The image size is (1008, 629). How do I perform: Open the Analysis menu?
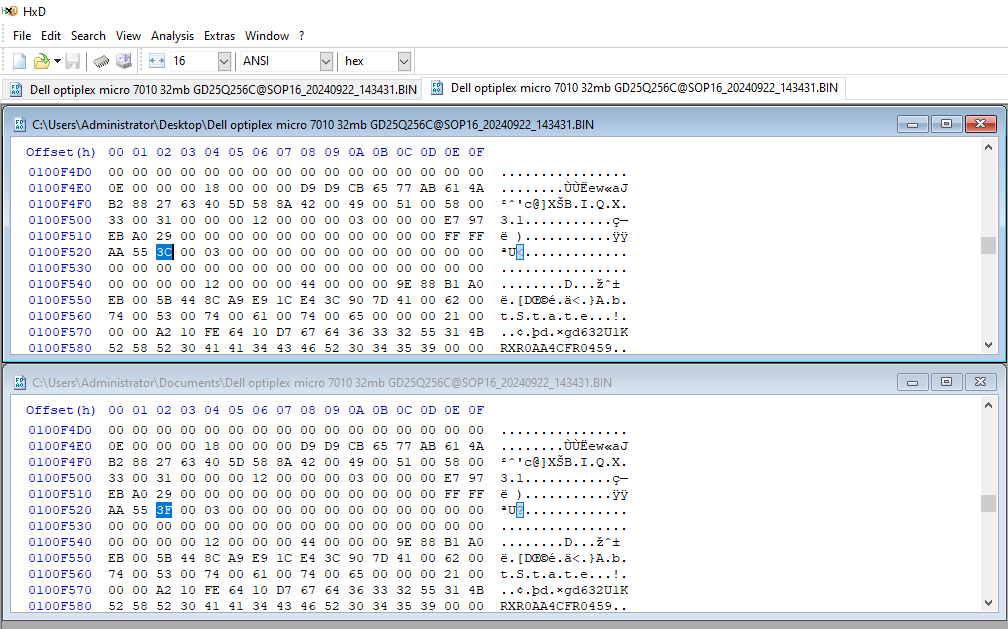(172, 36)
